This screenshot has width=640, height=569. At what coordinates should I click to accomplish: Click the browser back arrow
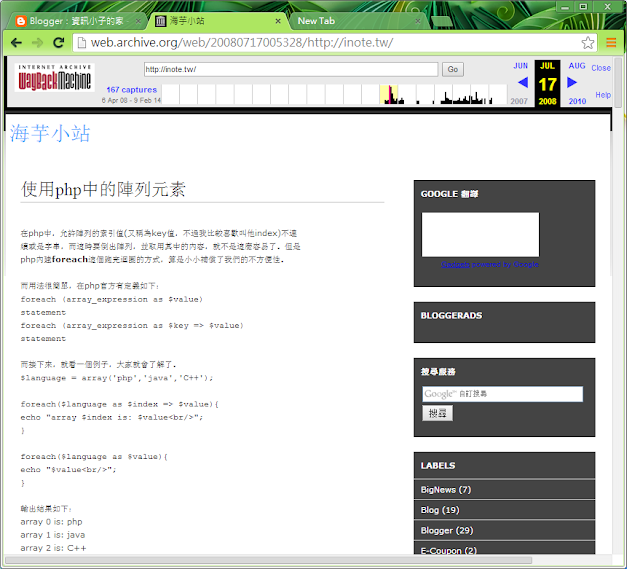[17, 42]
